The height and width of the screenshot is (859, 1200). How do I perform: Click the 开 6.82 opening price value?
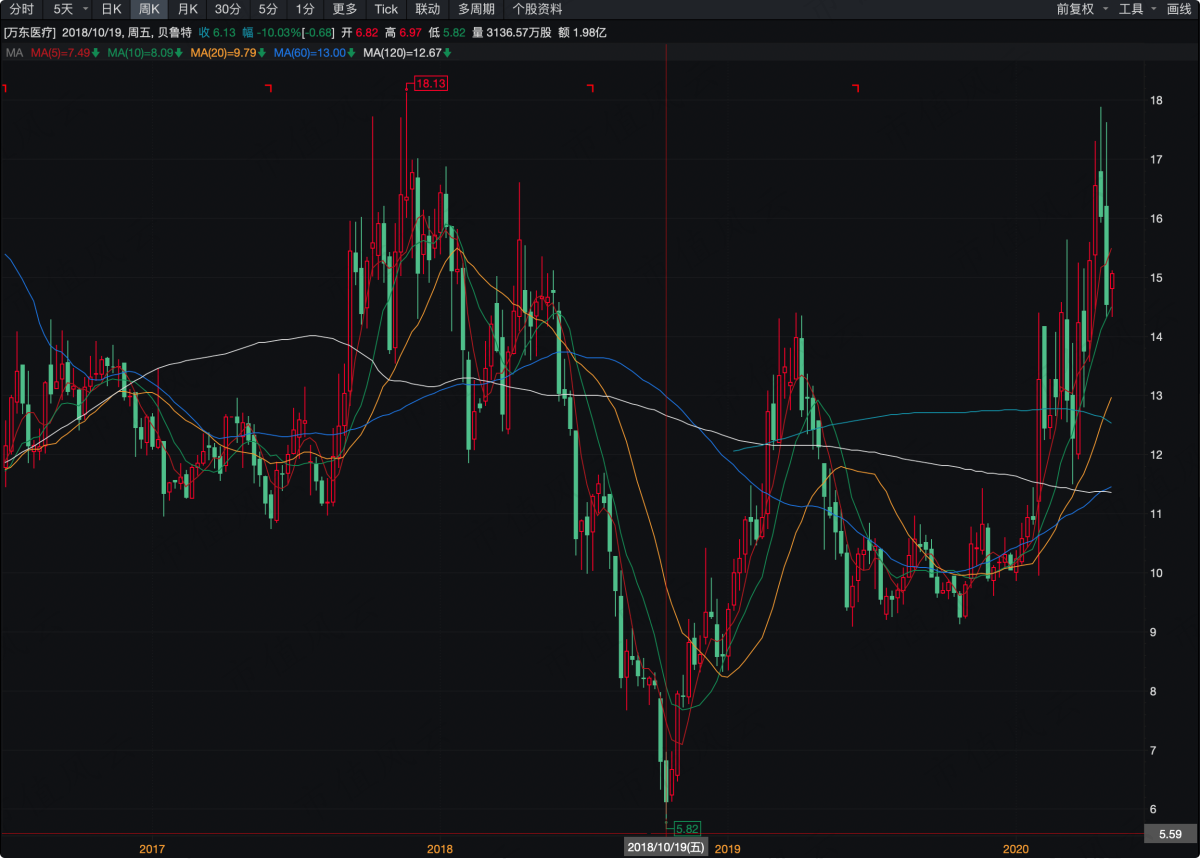[360, 32]
